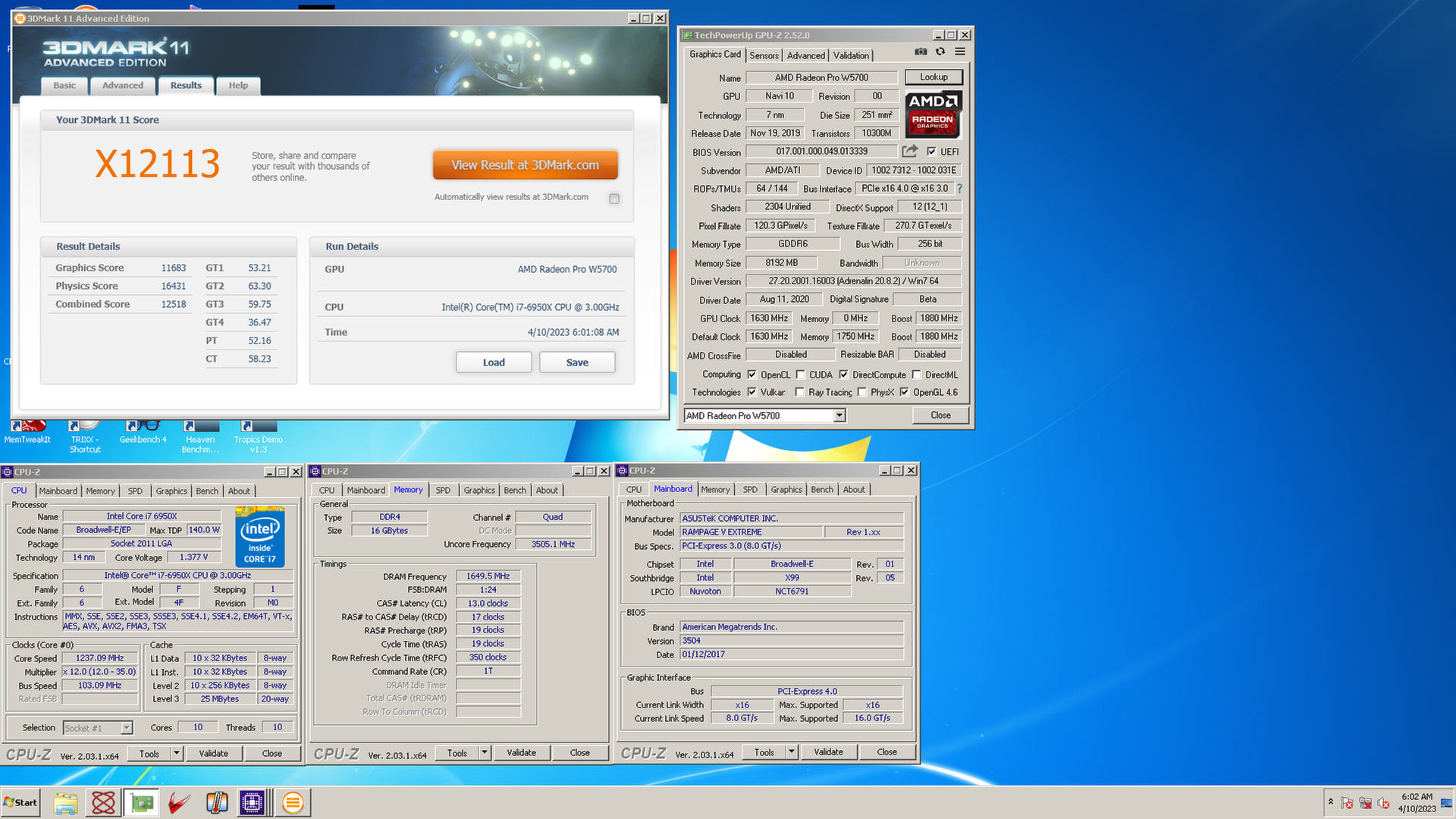The width and height of the screenshot is (1456, 819).
Task: Click the Save button in Run Details
Action: pyautogui.click(x=577, y=362)
